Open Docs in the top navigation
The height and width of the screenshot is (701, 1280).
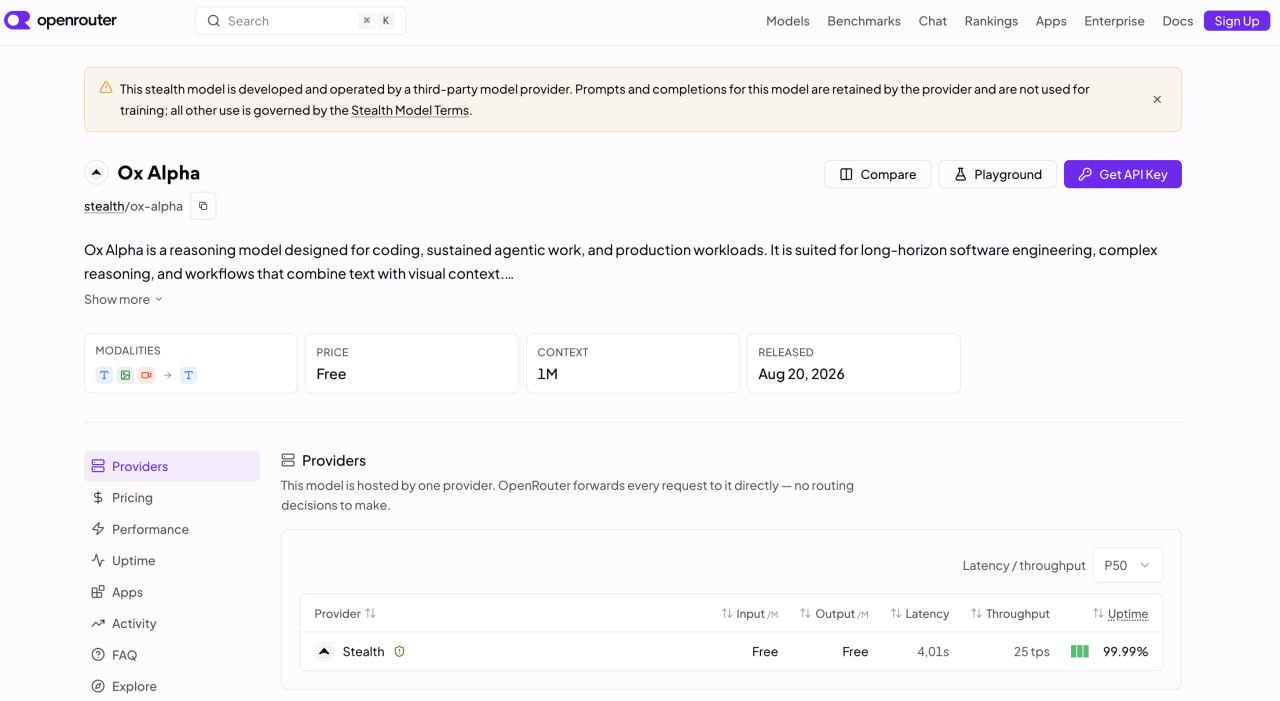[x=1177, y=21]
